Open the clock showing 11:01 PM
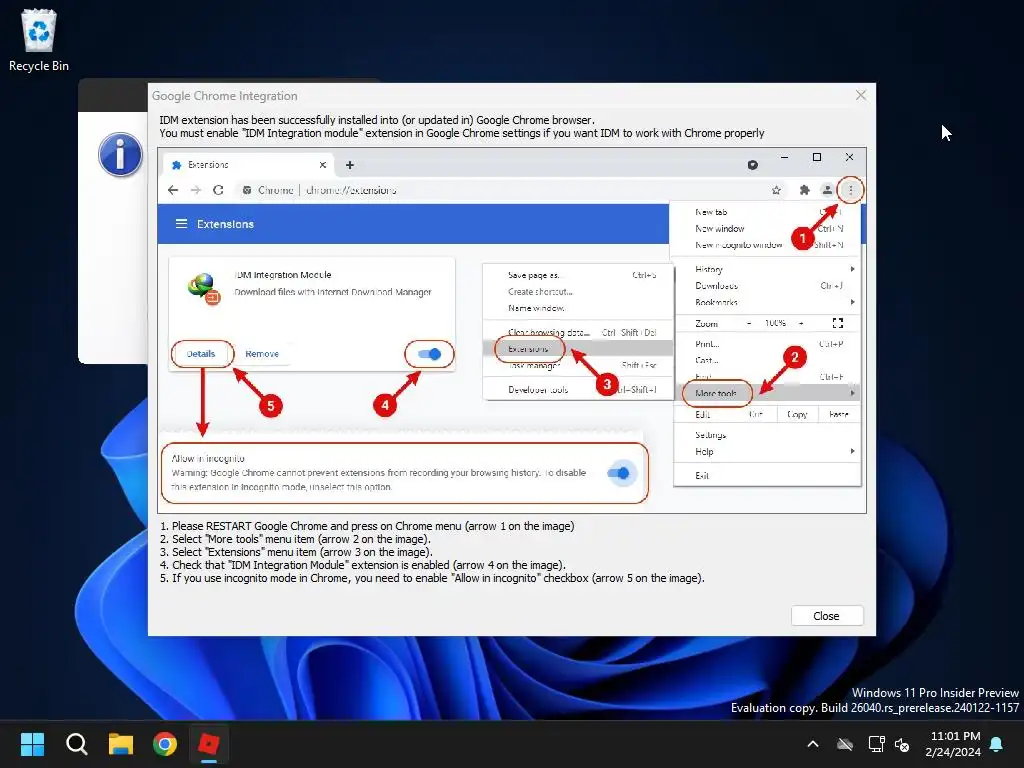Screen dimensions: 1024x768 pyautogui.click(x=953, y=744)
